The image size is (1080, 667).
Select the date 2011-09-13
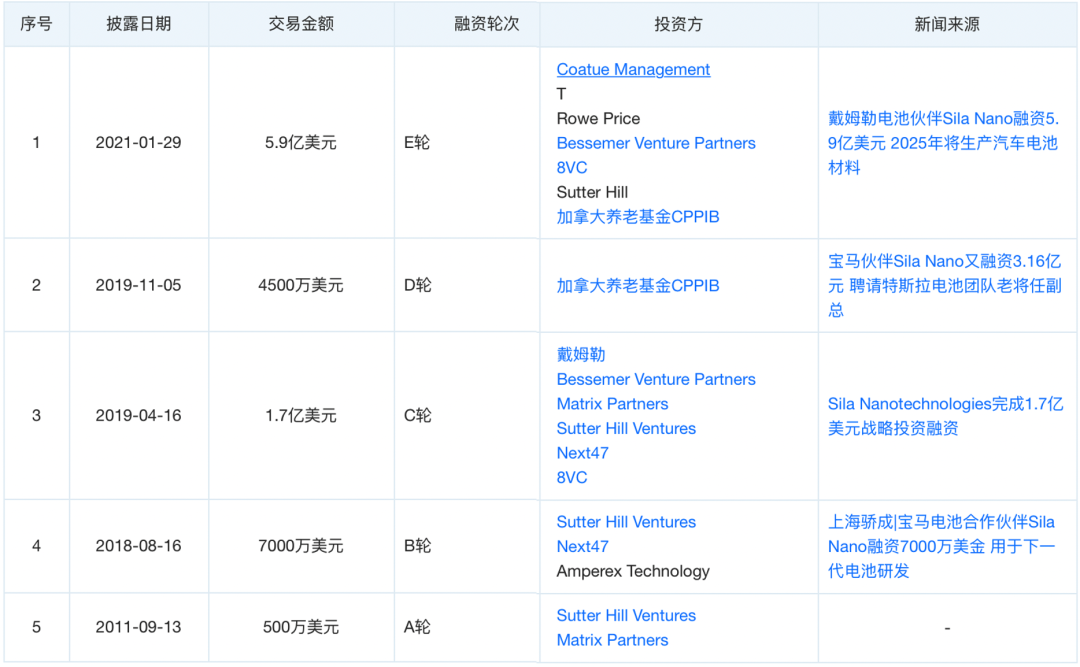point(138,627)
